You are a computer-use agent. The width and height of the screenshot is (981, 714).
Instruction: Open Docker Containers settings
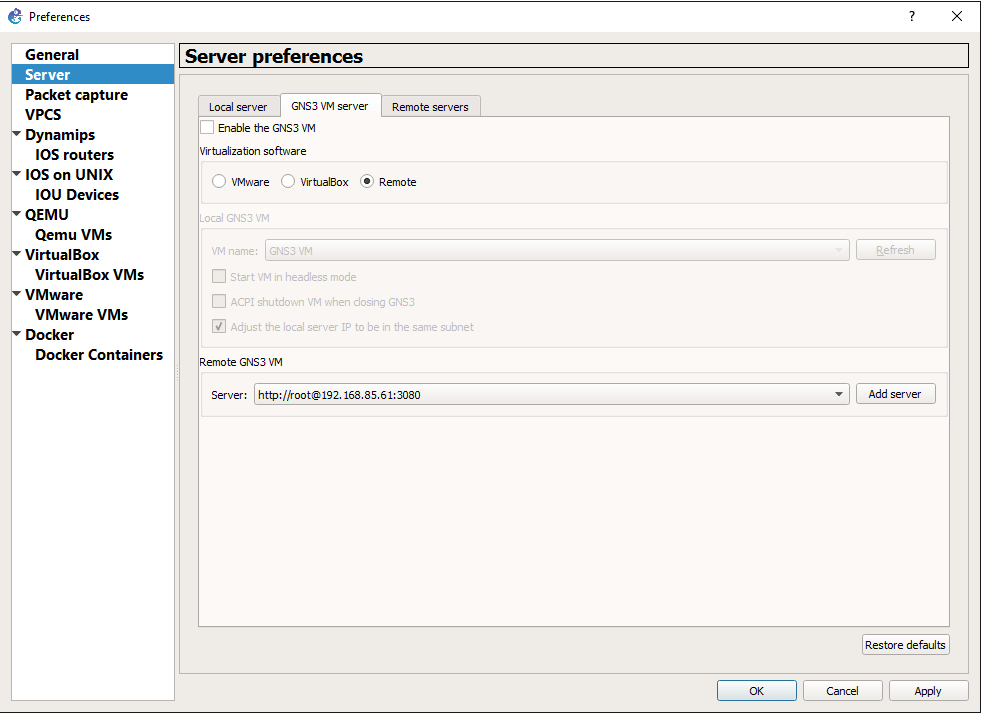pyautogui.click(x=99, y=355)
